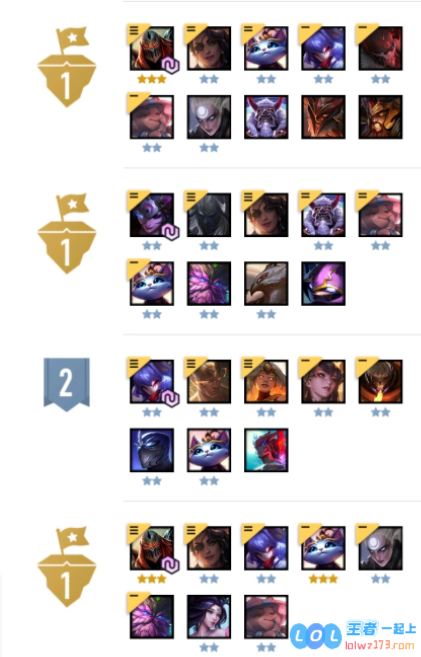Select the three-star Yuumi cat portrait
Image resolution: width=421 pixels, height=657 pixels.
coord(323,548)
